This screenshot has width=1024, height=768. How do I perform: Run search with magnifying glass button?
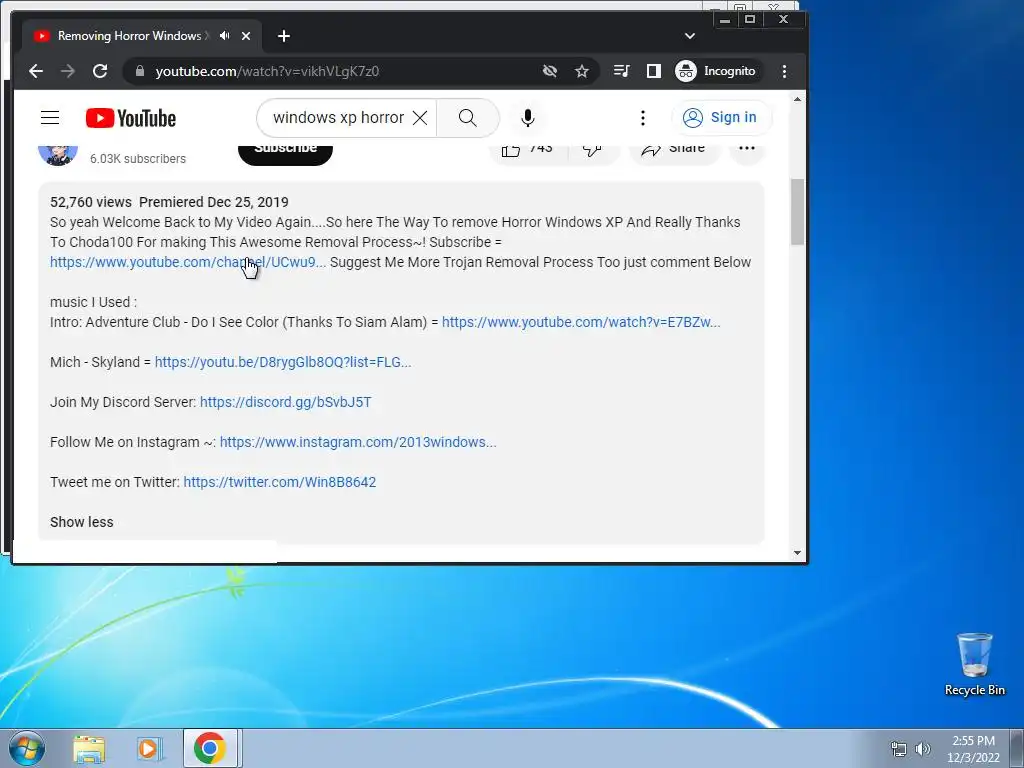click(x=468, y=118)
